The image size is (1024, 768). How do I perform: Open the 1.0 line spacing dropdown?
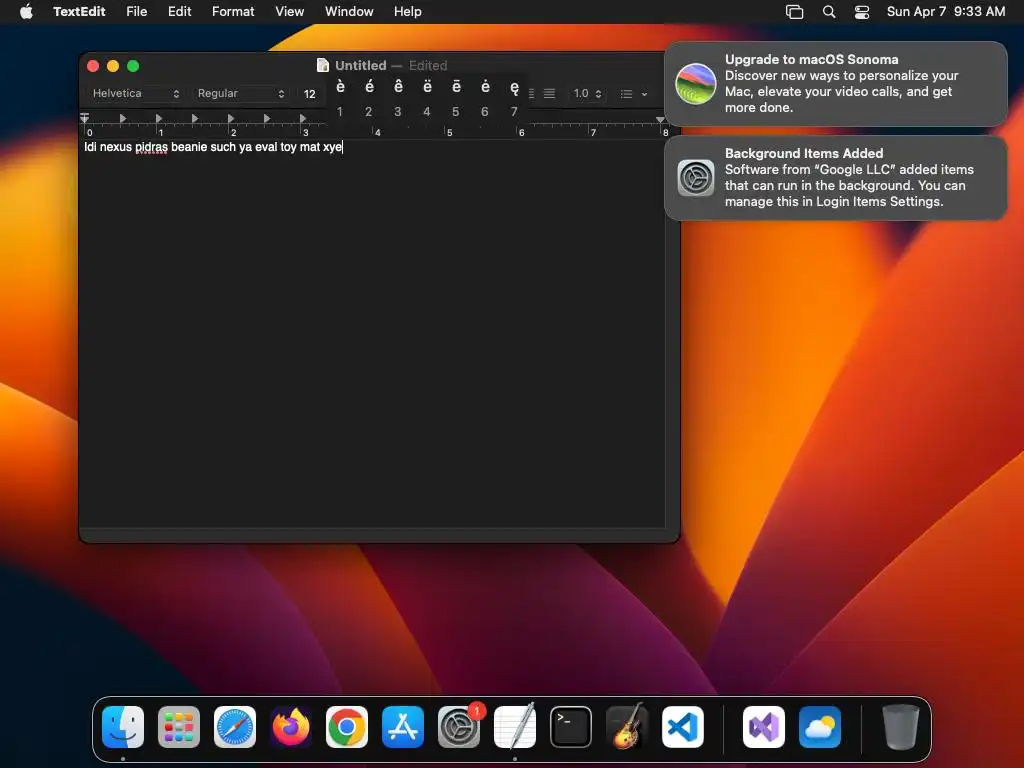point(586,93)
